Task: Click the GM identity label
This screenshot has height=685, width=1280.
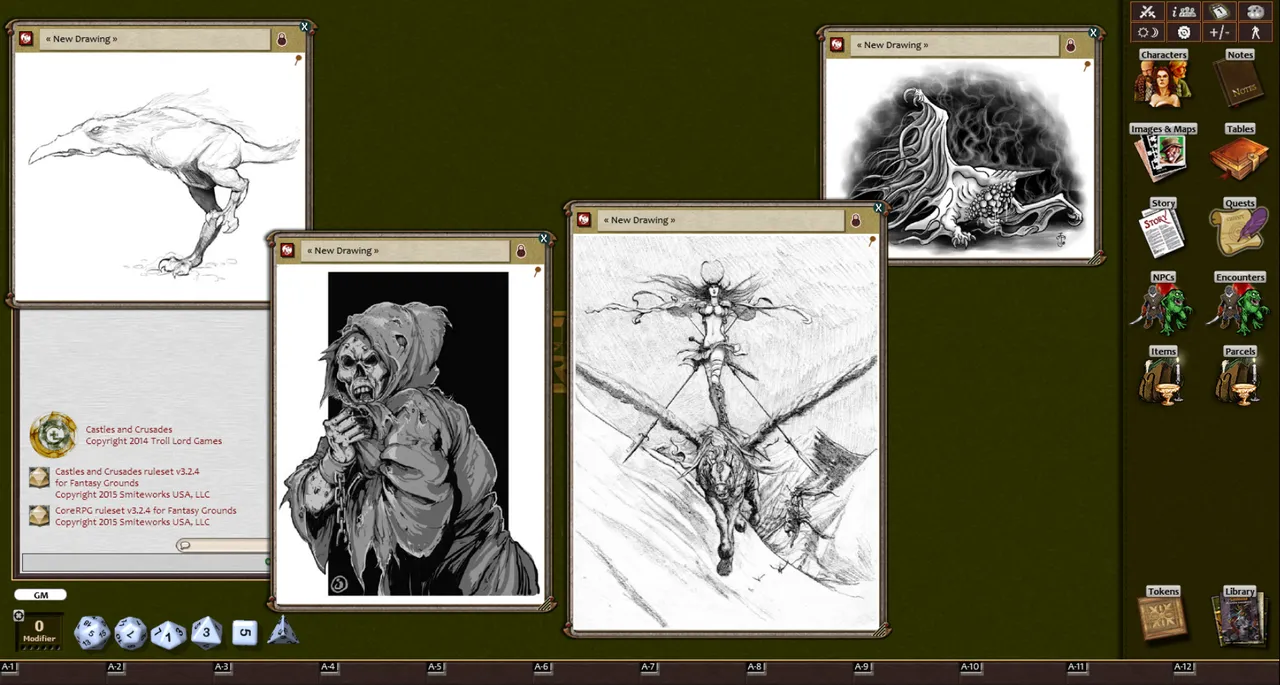Action: coord(41,595)
